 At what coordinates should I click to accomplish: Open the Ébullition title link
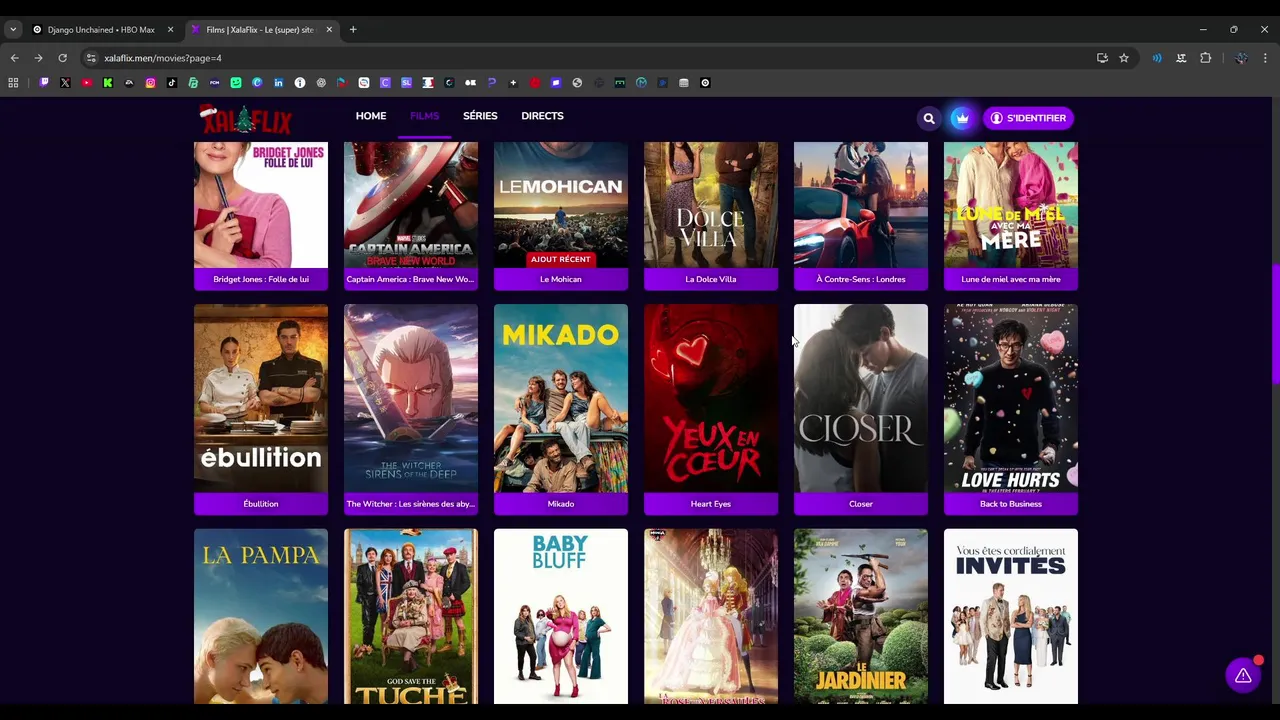[x=261, y=504]
